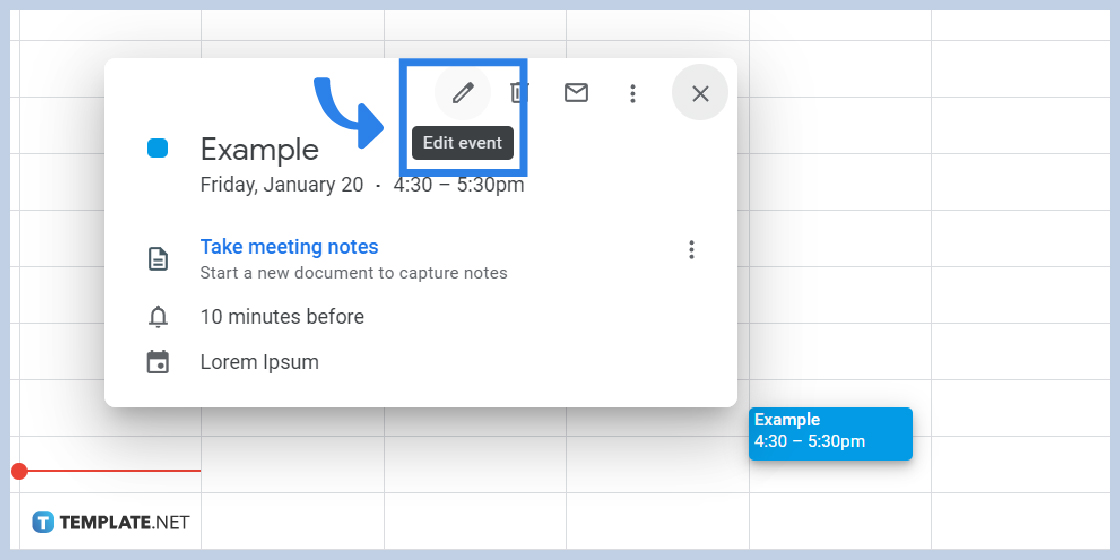Click the bell notification icon

[158, 316]
